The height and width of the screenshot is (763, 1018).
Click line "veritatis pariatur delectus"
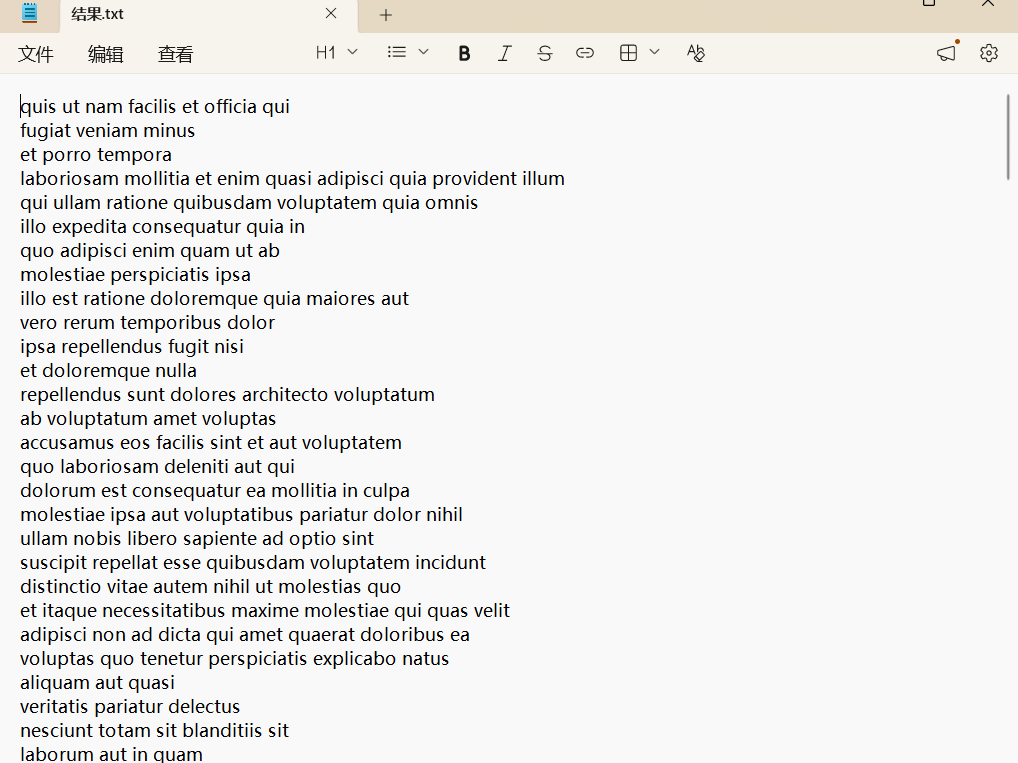(130, 707)
